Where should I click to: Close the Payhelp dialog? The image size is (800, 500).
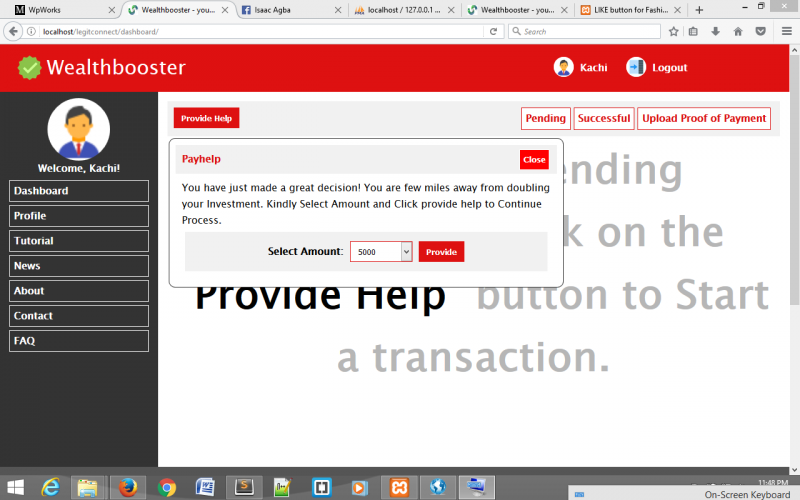(x=534, y=160)
